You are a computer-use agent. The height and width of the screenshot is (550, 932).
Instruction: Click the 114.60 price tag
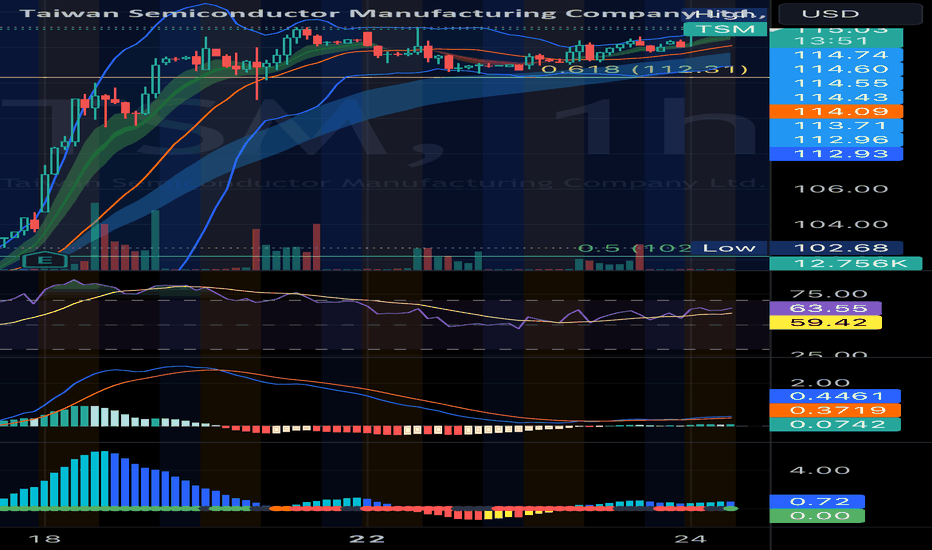pyautogui.click(x=836, y=70)
